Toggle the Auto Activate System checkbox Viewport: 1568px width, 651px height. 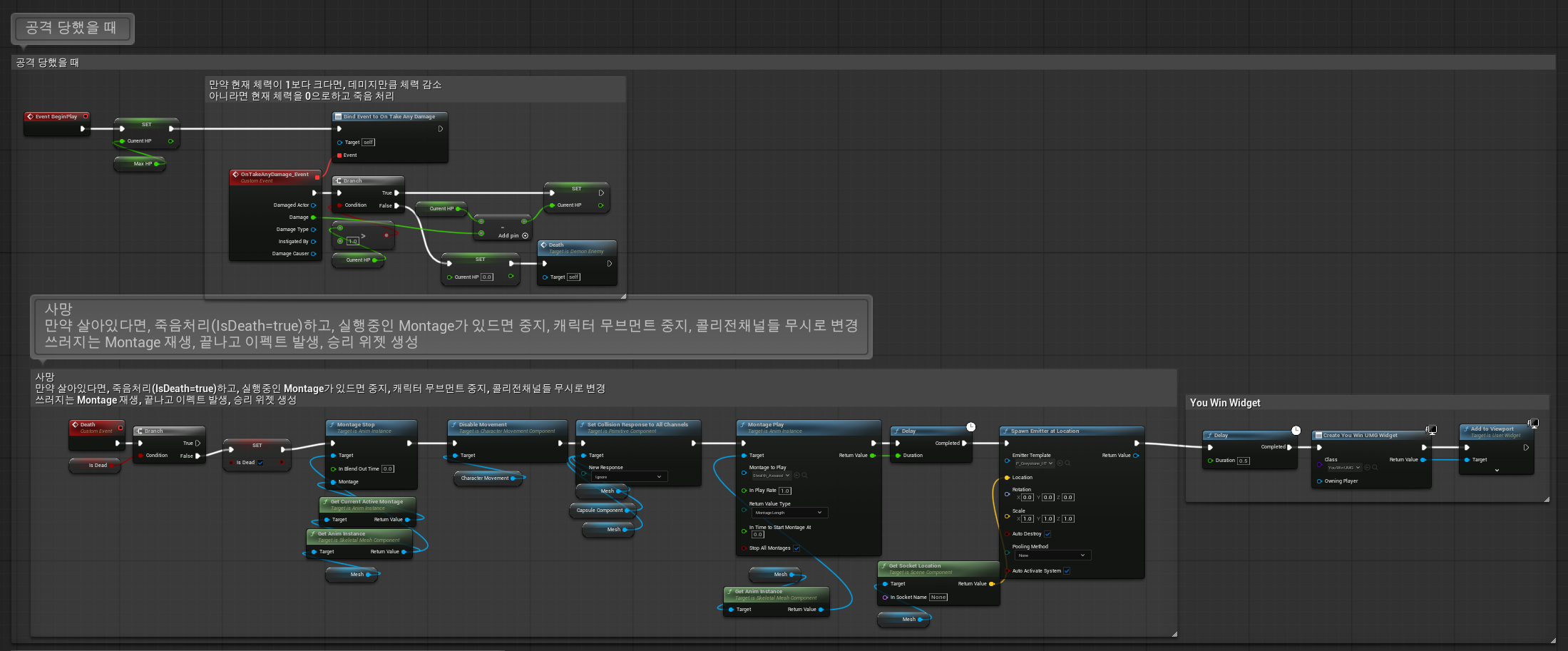tap(1067, 571)
